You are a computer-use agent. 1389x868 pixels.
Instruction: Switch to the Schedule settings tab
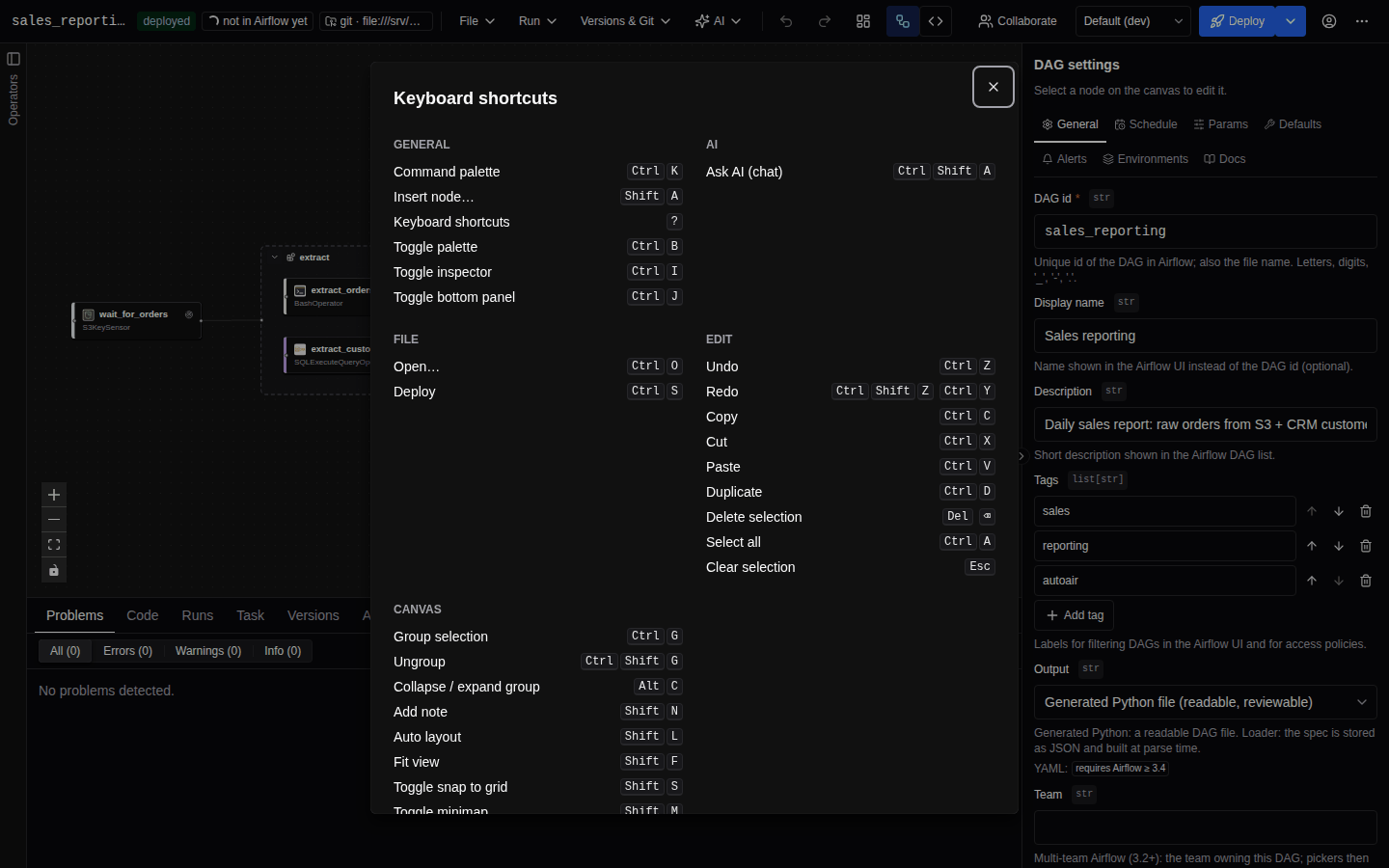click(x=1146, y=124)
